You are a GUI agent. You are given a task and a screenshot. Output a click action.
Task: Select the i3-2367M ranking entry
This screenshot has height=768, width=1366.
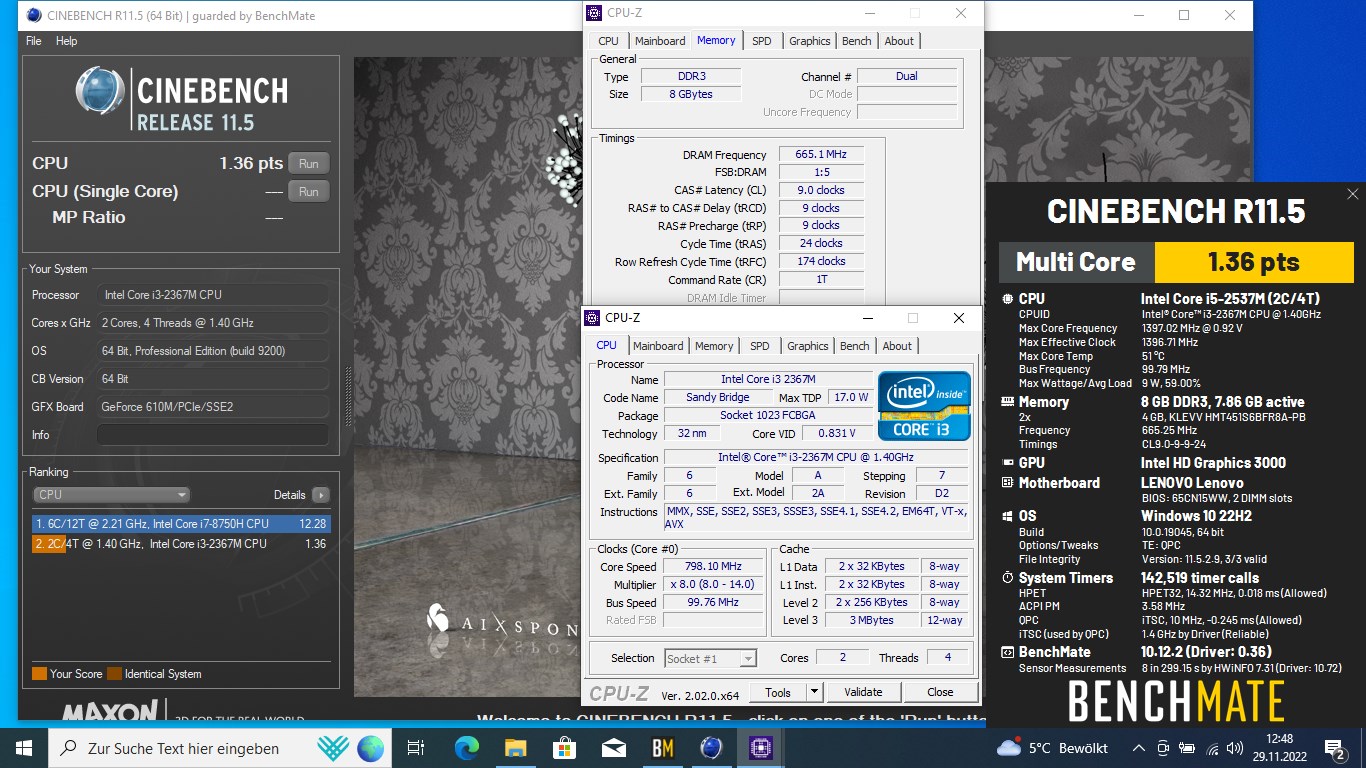coord(180,544)
